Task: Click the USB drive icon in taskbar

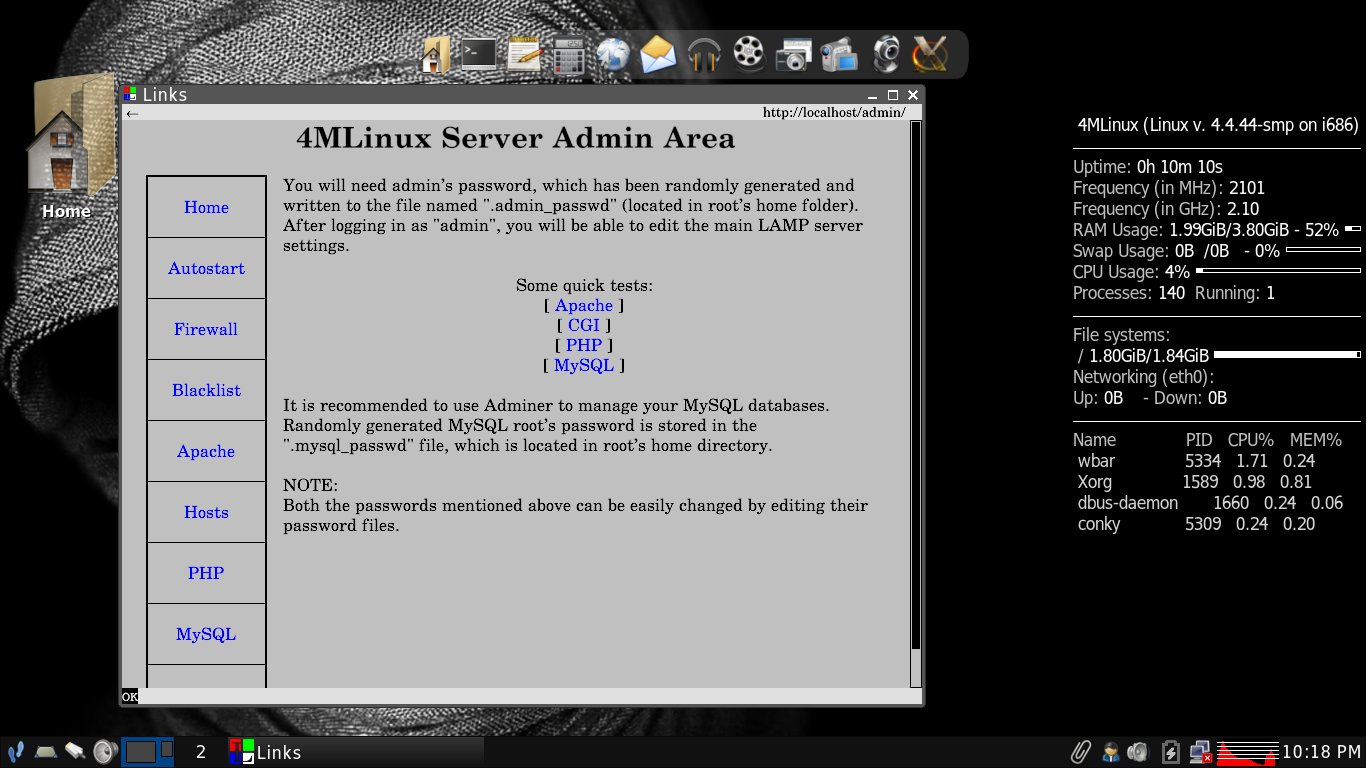Action: [75, 751]
